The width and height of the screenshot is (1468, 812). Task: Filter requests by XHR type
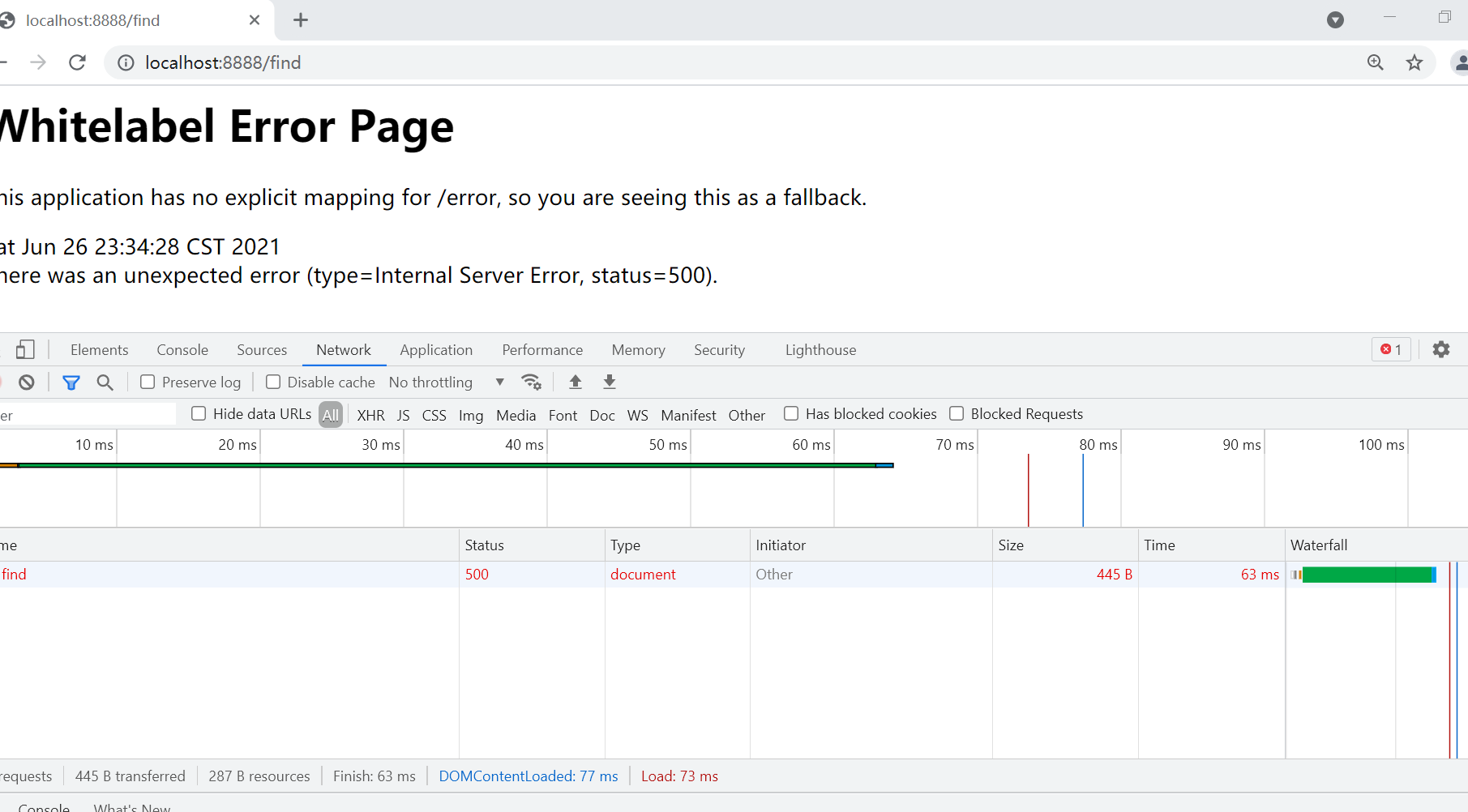370,415
